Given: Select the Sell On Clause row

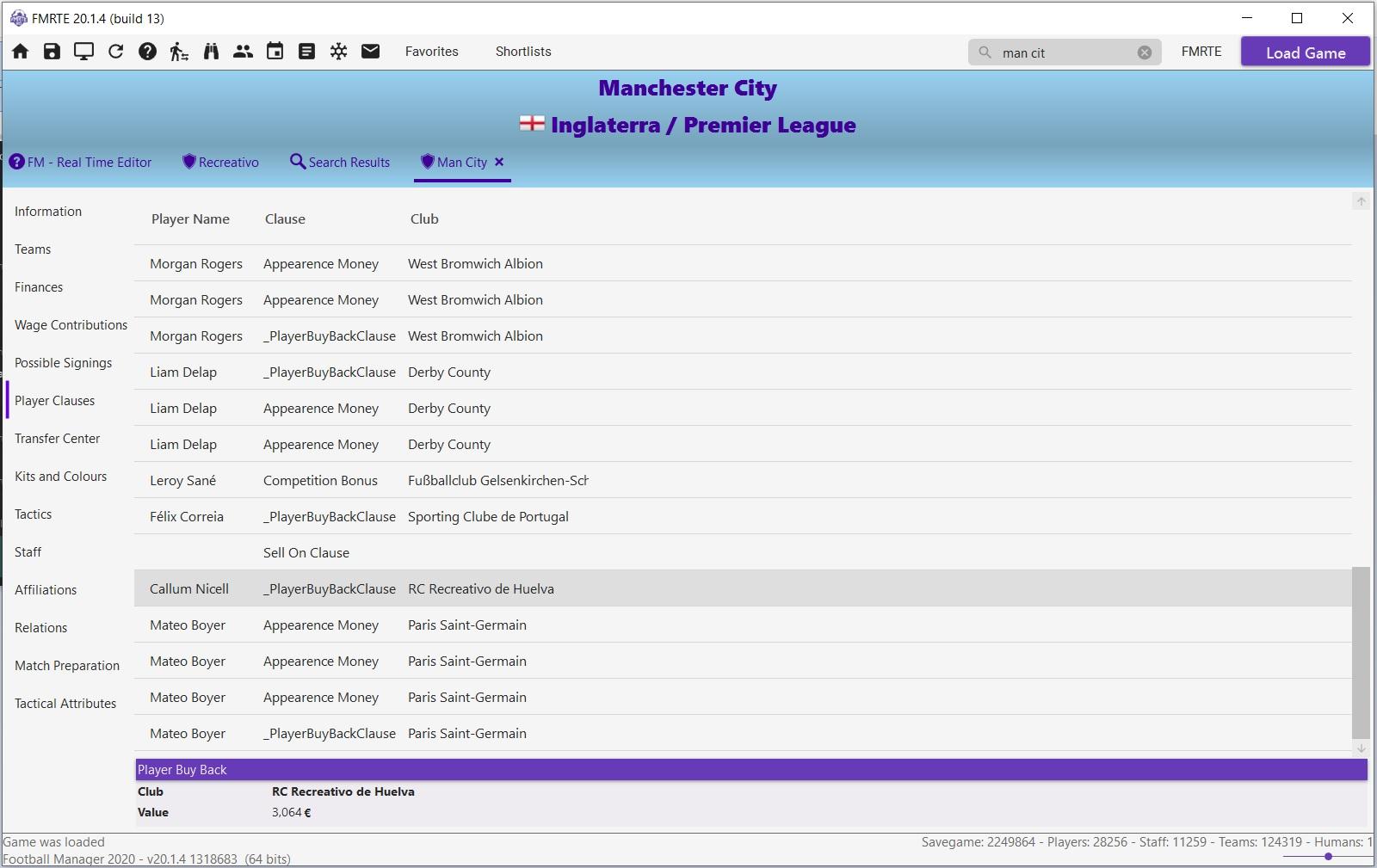Looking at the screenshot, I should [743, 553].
